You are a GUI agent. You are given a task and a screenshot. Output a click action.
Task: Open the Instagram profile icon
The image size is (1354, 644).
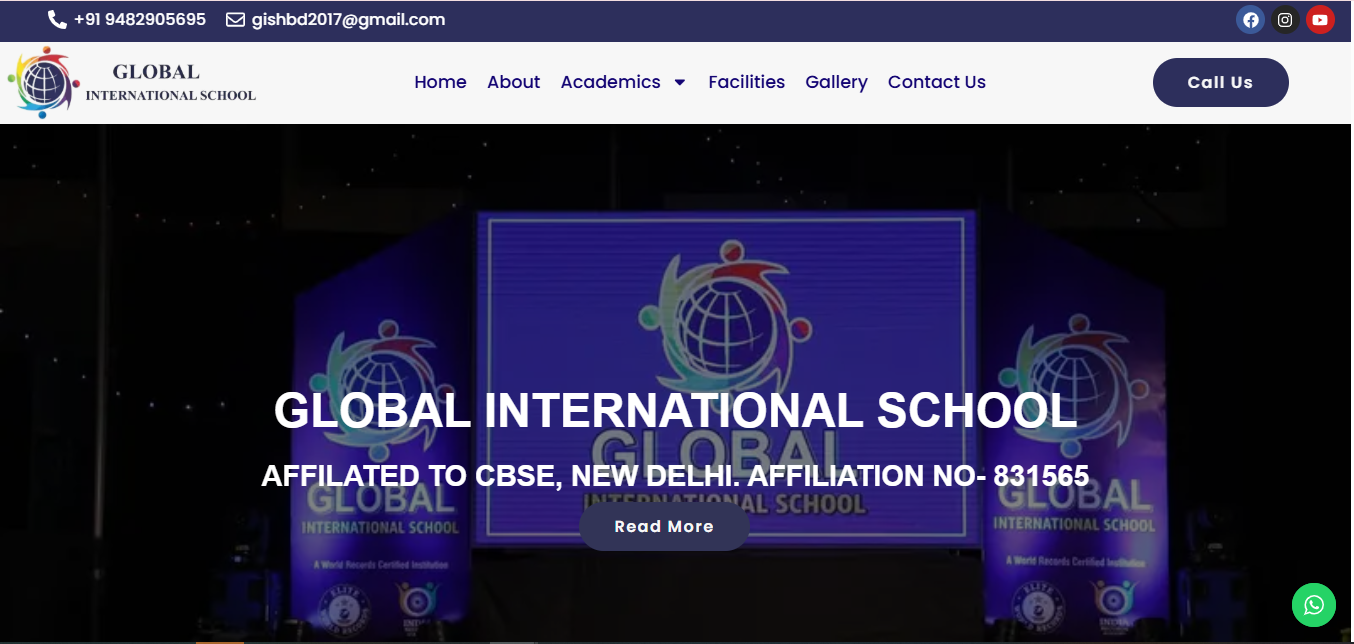pyautogui.click(x=1285, y=20)
